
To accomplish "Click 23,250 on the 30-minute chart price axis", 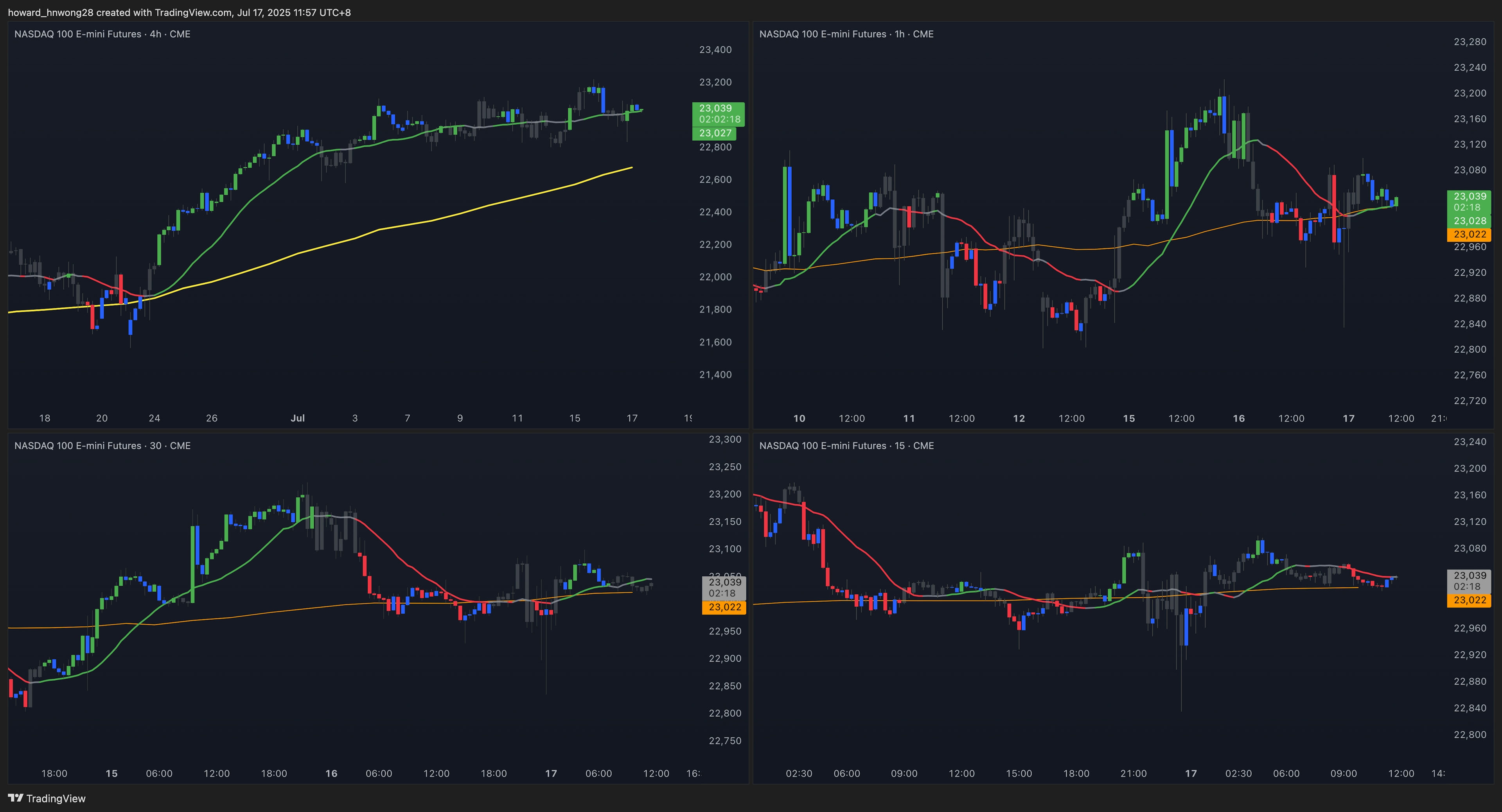I will tap(725, 467).
